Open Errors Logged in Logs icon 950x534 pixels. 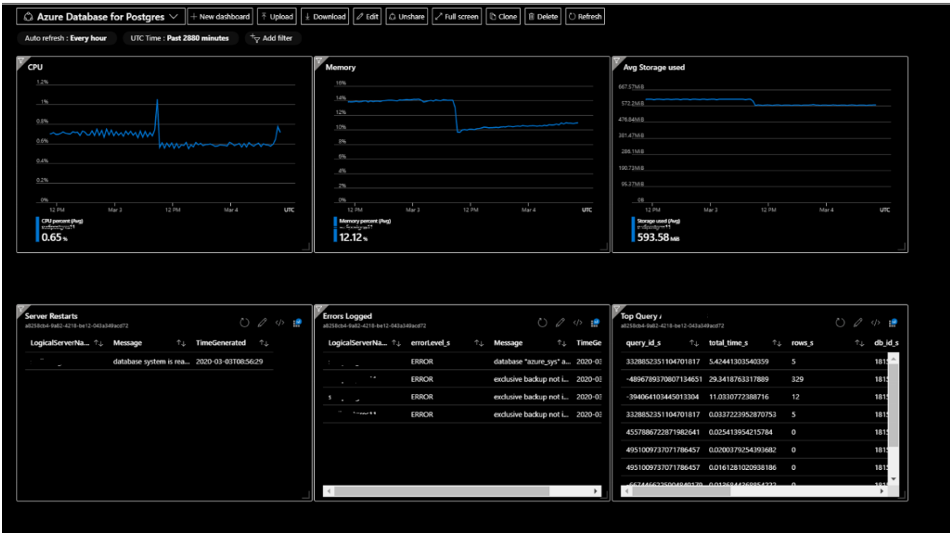[595, 322]
